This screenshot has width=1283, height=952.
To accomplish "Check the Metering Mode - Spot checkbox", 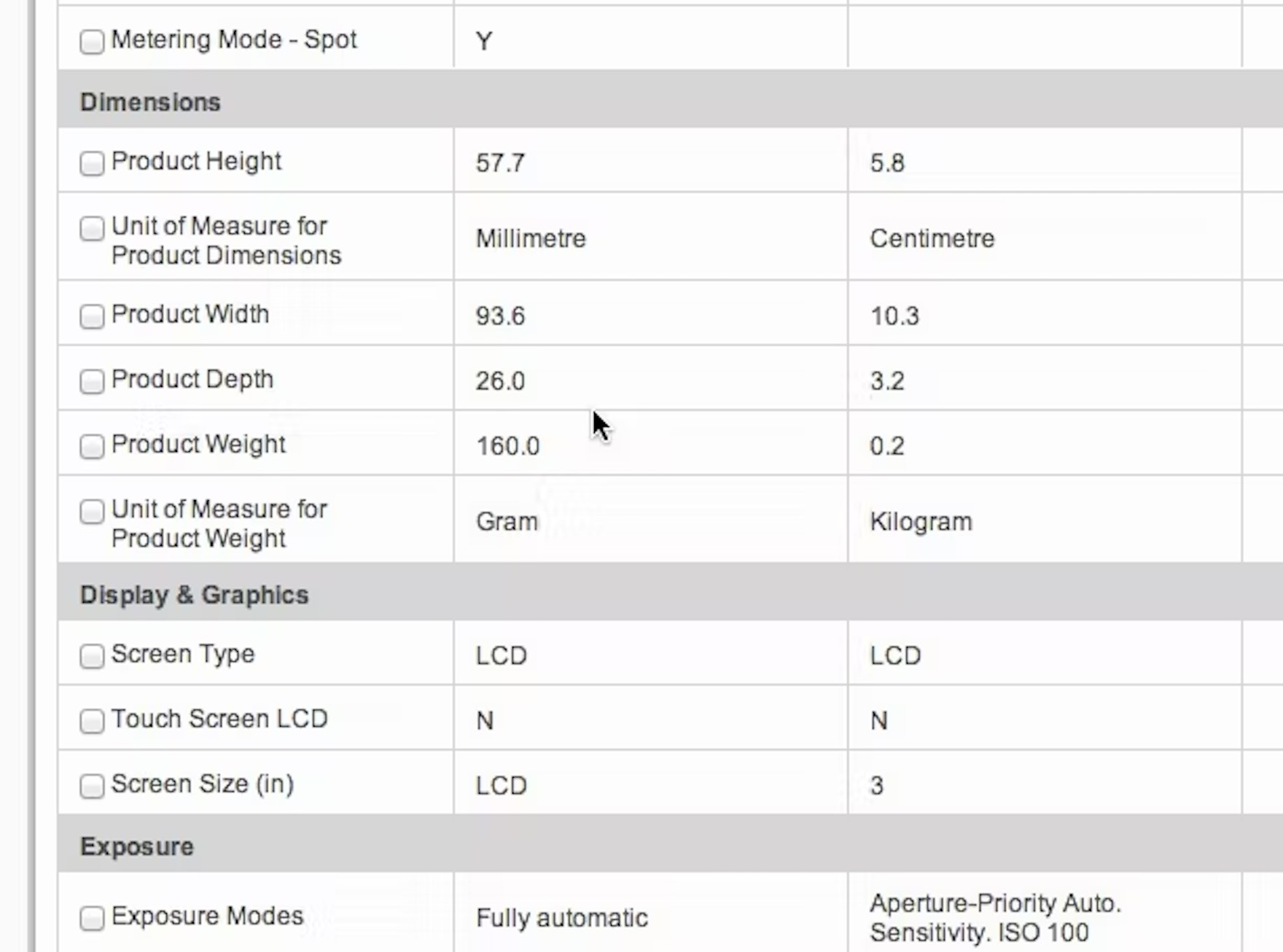I will [x=92, y=42].
